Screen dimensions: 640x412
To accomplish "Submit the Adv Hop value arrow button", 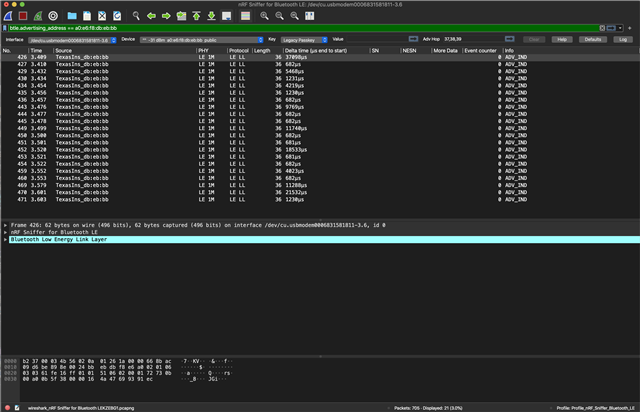I will point(509,39).
